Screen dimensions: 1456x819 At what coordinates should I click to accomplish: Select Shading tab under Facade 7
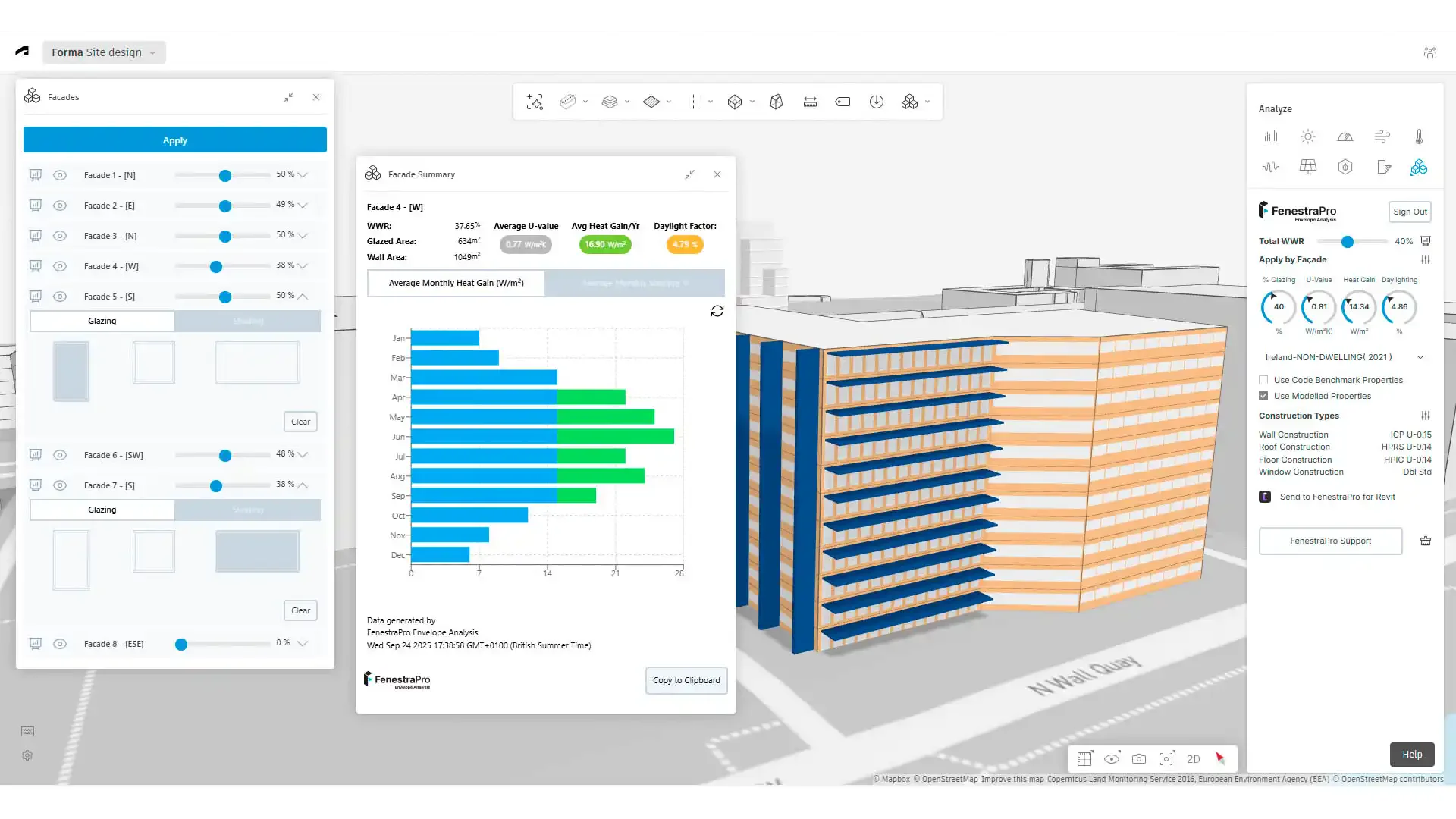247,510
